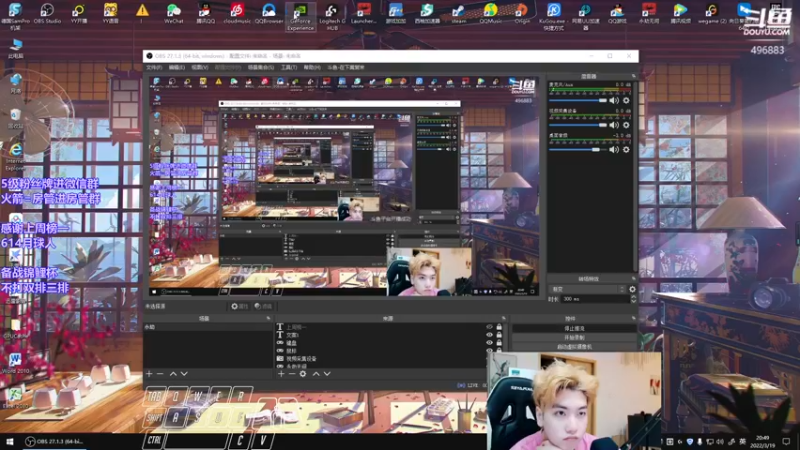Pop out the sources dock panel
The image size is (800, 450).
[504, 318]
